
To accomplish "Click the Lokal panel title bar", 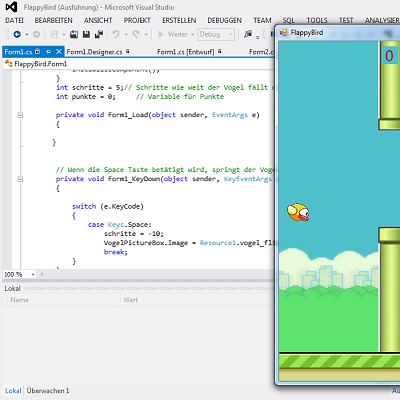I will [x=138, y=289].
